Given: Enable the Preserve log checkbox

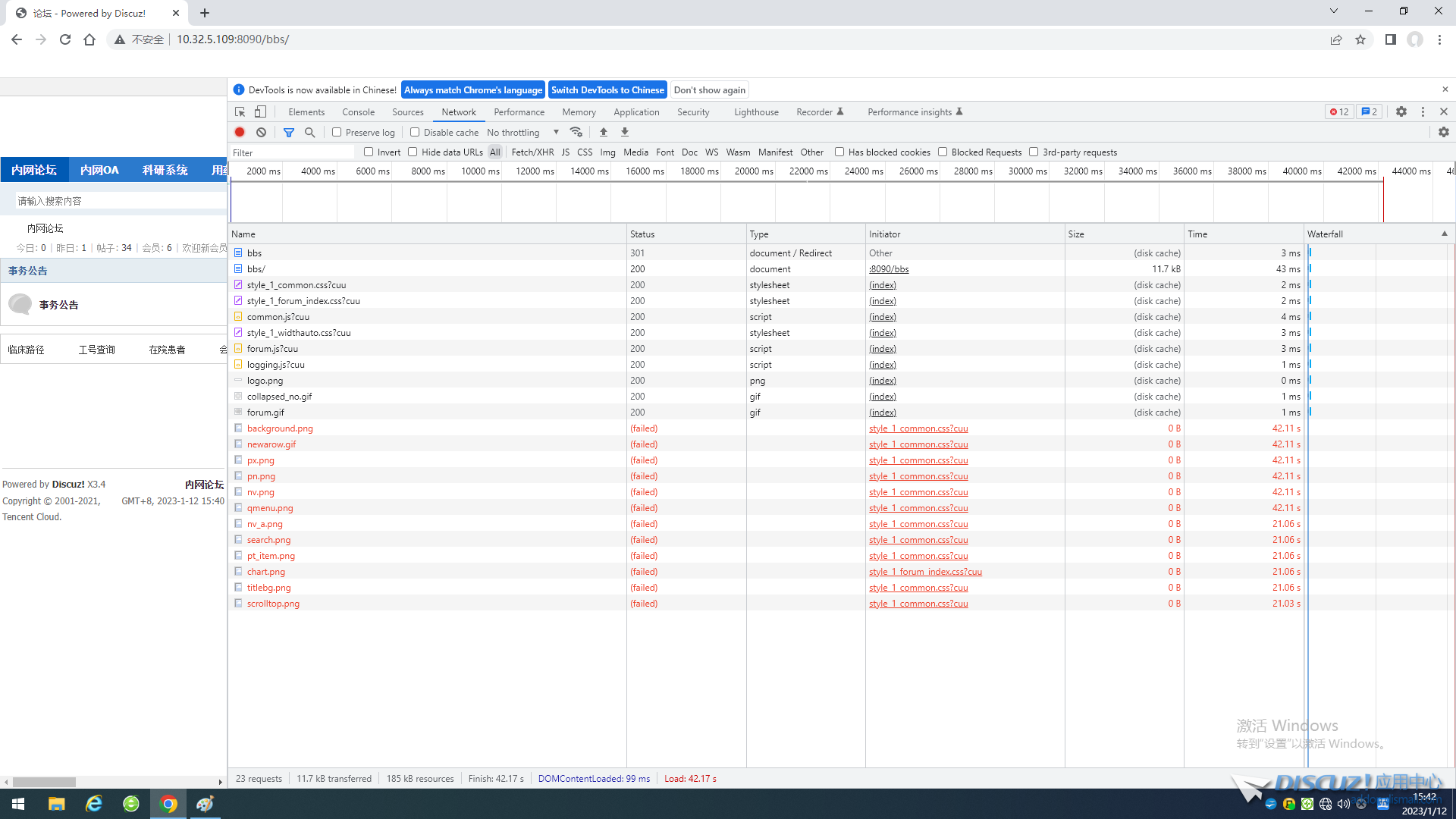Looking at the screenshot, I should coord(337,132).
